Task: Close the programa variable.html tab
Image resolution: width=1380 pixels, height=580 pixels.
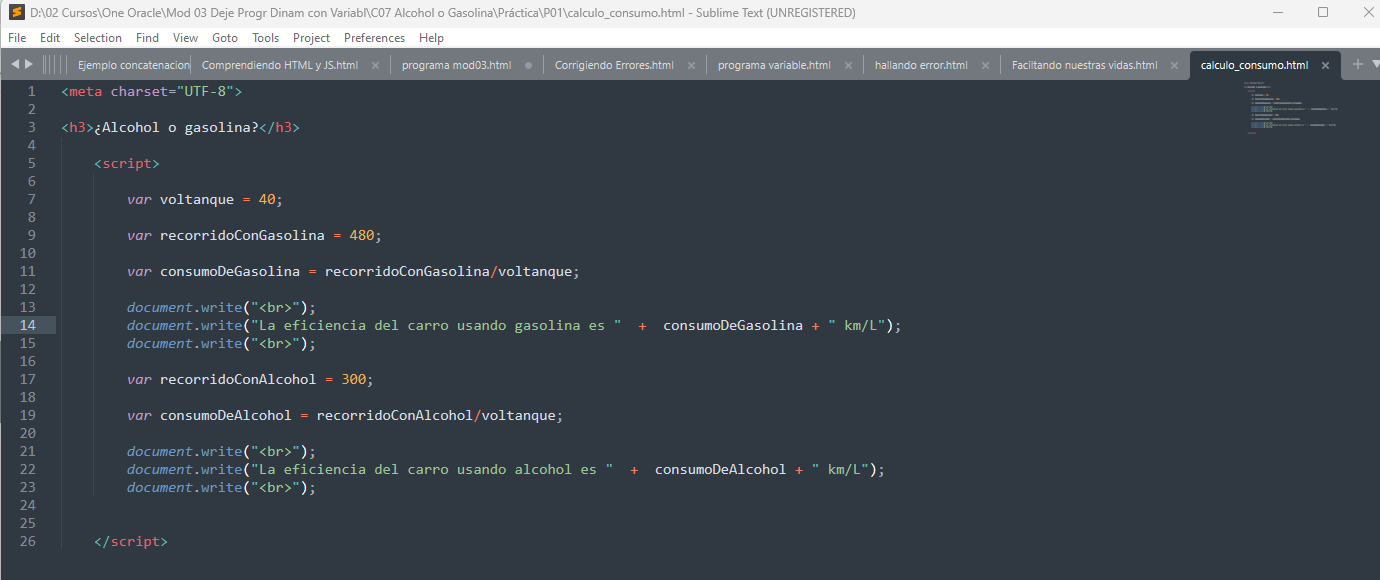Action: [x=848, y=65]
